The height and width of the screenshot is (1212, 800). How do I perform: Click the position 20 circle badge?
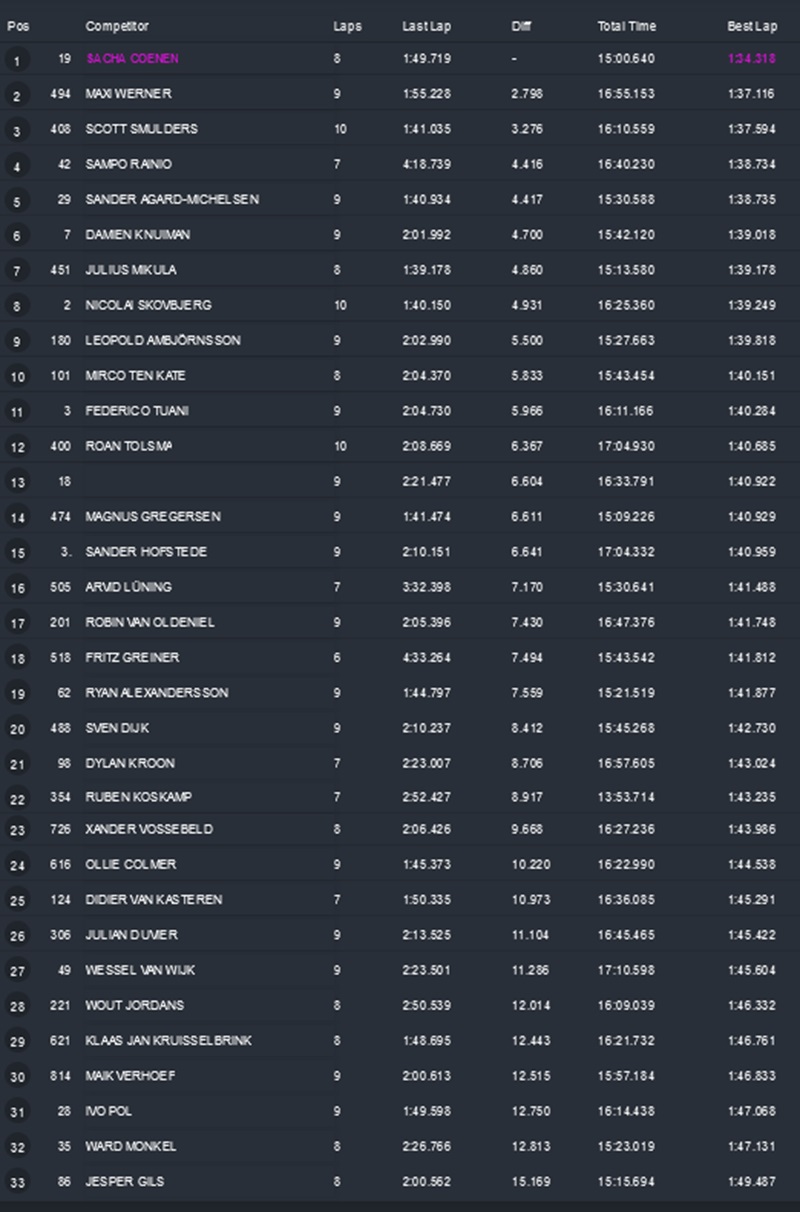coord(17,729)
